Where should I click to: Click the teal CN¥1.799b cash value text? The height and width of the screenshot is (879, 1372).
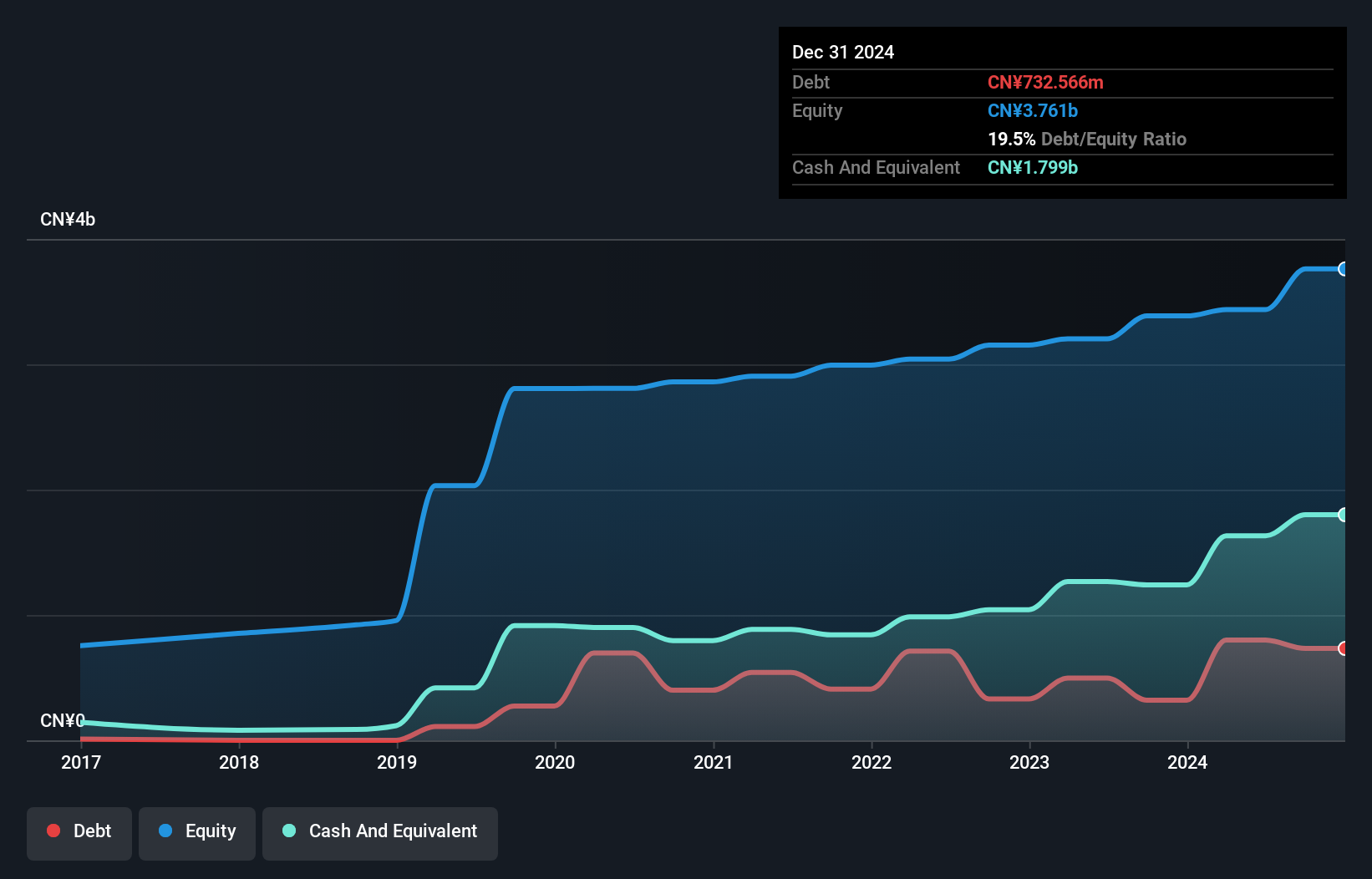pos(1033,167)
